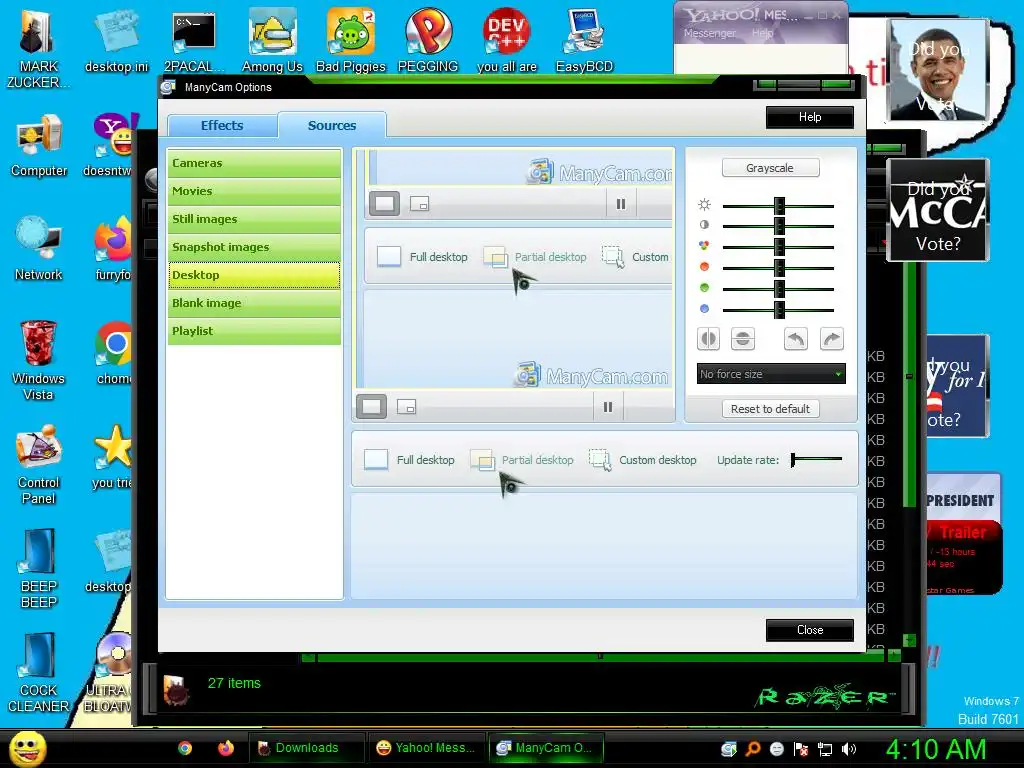Adjust the brightness slider with sun icon
Screen dimensions: 1024x768
point(778,206)
